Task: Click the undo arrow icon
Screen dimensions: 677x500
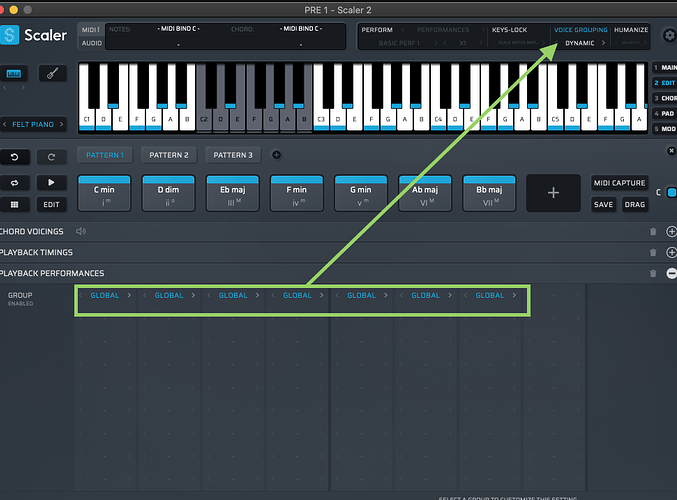Action: [x=14, y=157]
